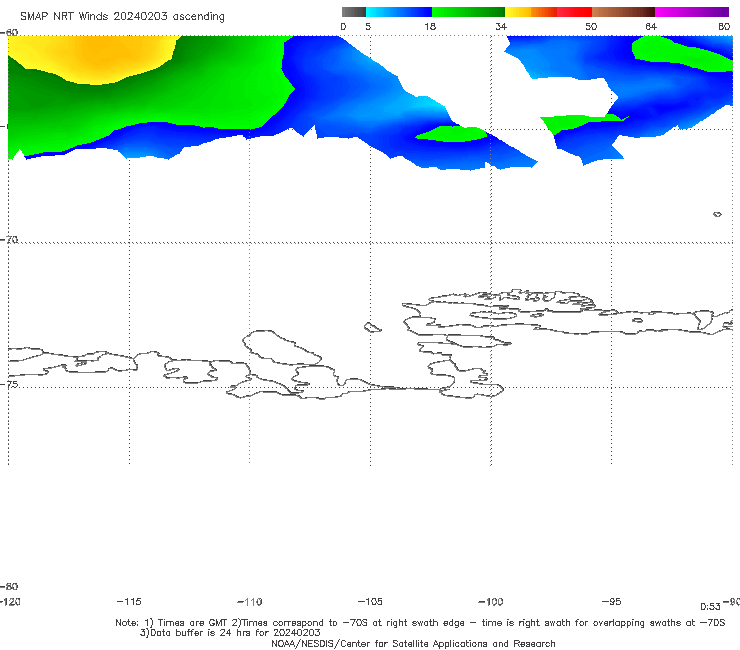The image size is (740, 650).
Task: Click the color bar label "64"
Action: (x=651, y=26)
